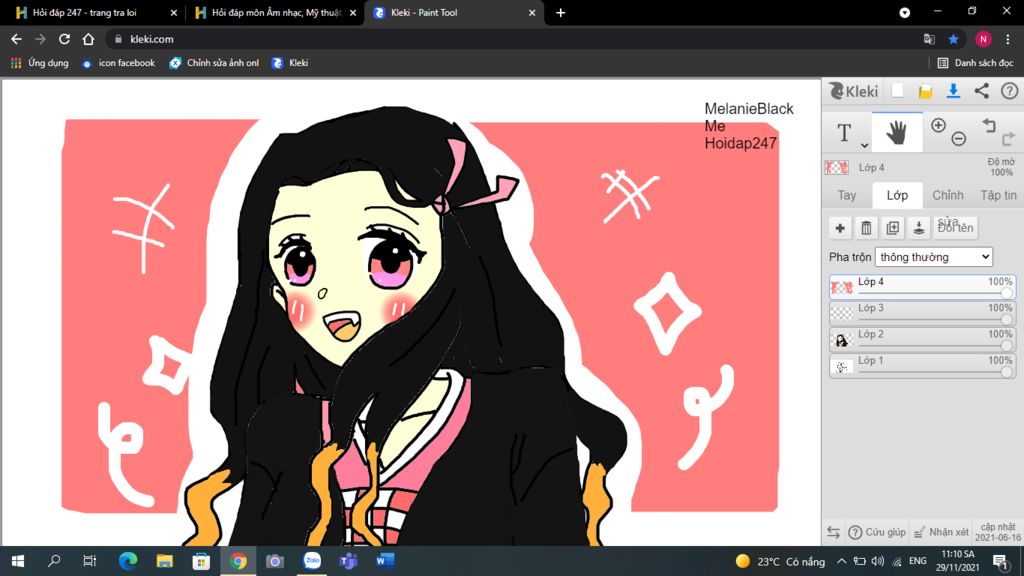1024x576 pixels.
Task: Open Chrome media control dropdown
Action: (904, 12)
